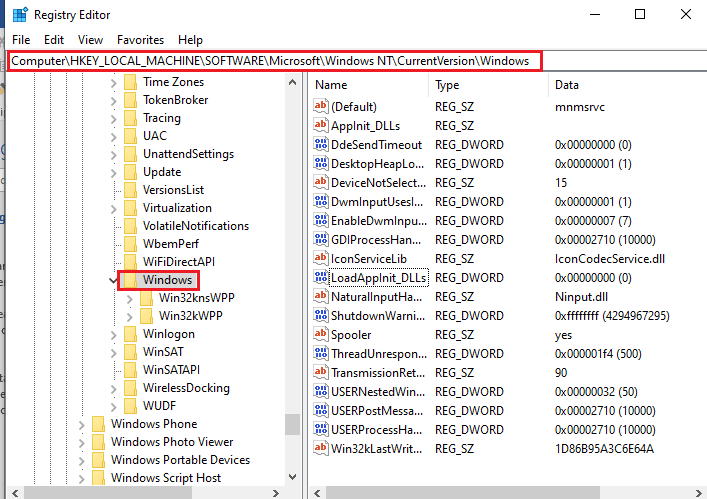Select the Win32kLastWrit... string icon
Viewport: 707px width, 499px height.
[x=321, y=449]
